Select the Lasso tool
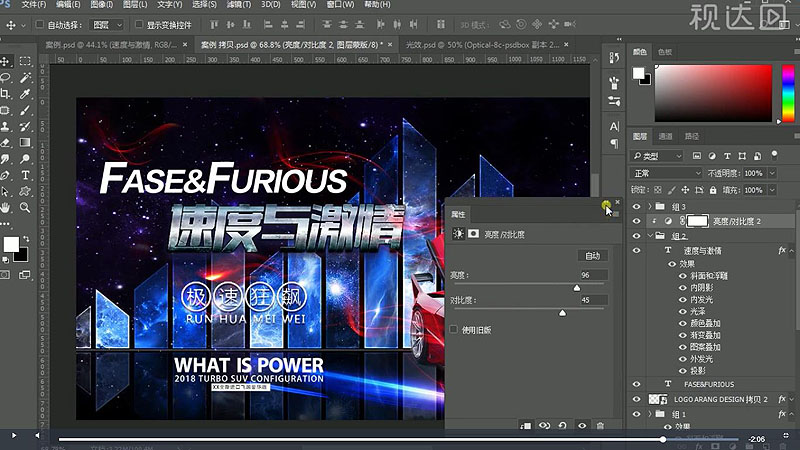 click(6, 78)
